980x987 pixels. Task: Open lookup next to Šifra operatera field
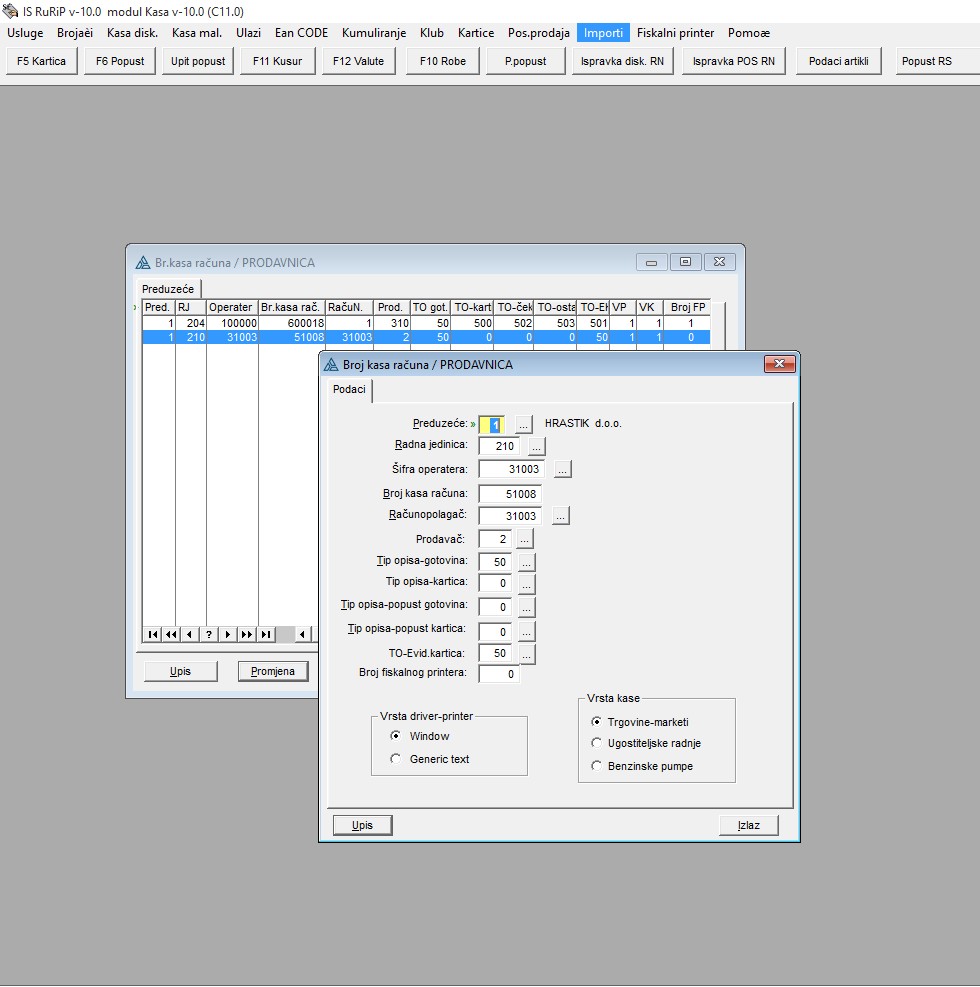click(x=562, y=469)
